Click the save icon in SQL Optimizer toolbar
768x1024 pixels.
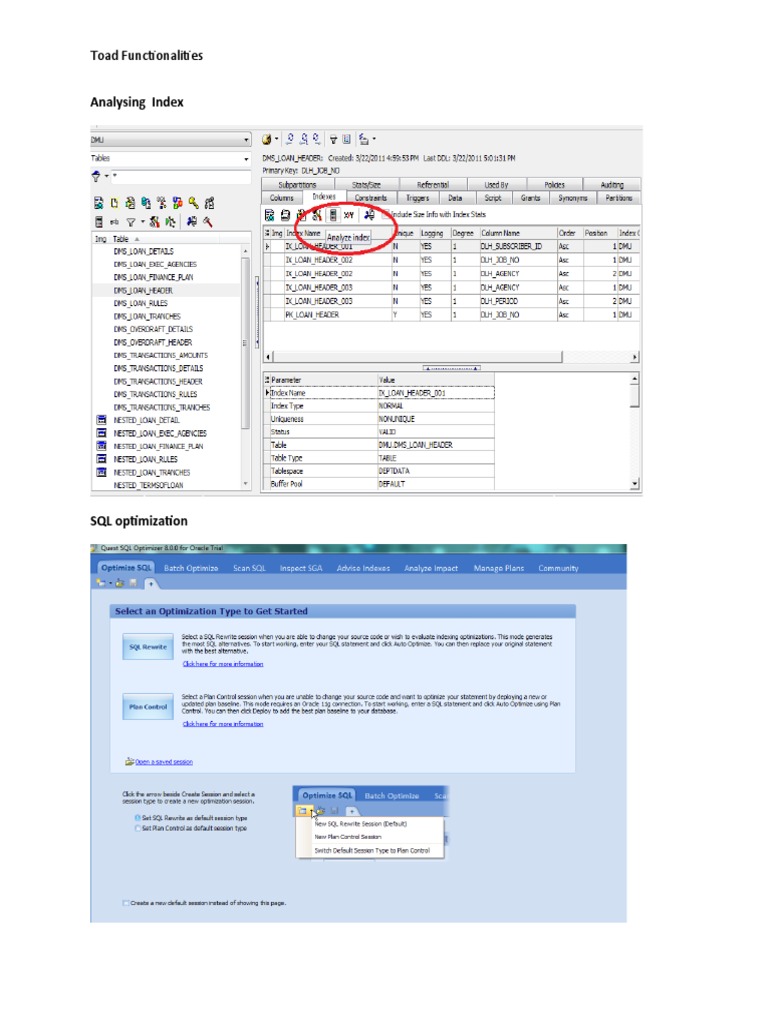133,583
